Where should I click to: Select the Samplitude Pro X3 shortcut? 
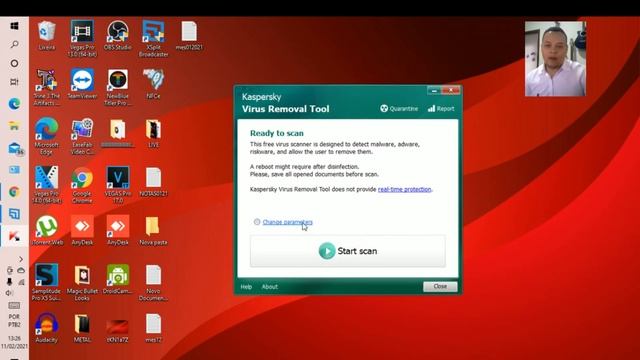pos(47,282)
